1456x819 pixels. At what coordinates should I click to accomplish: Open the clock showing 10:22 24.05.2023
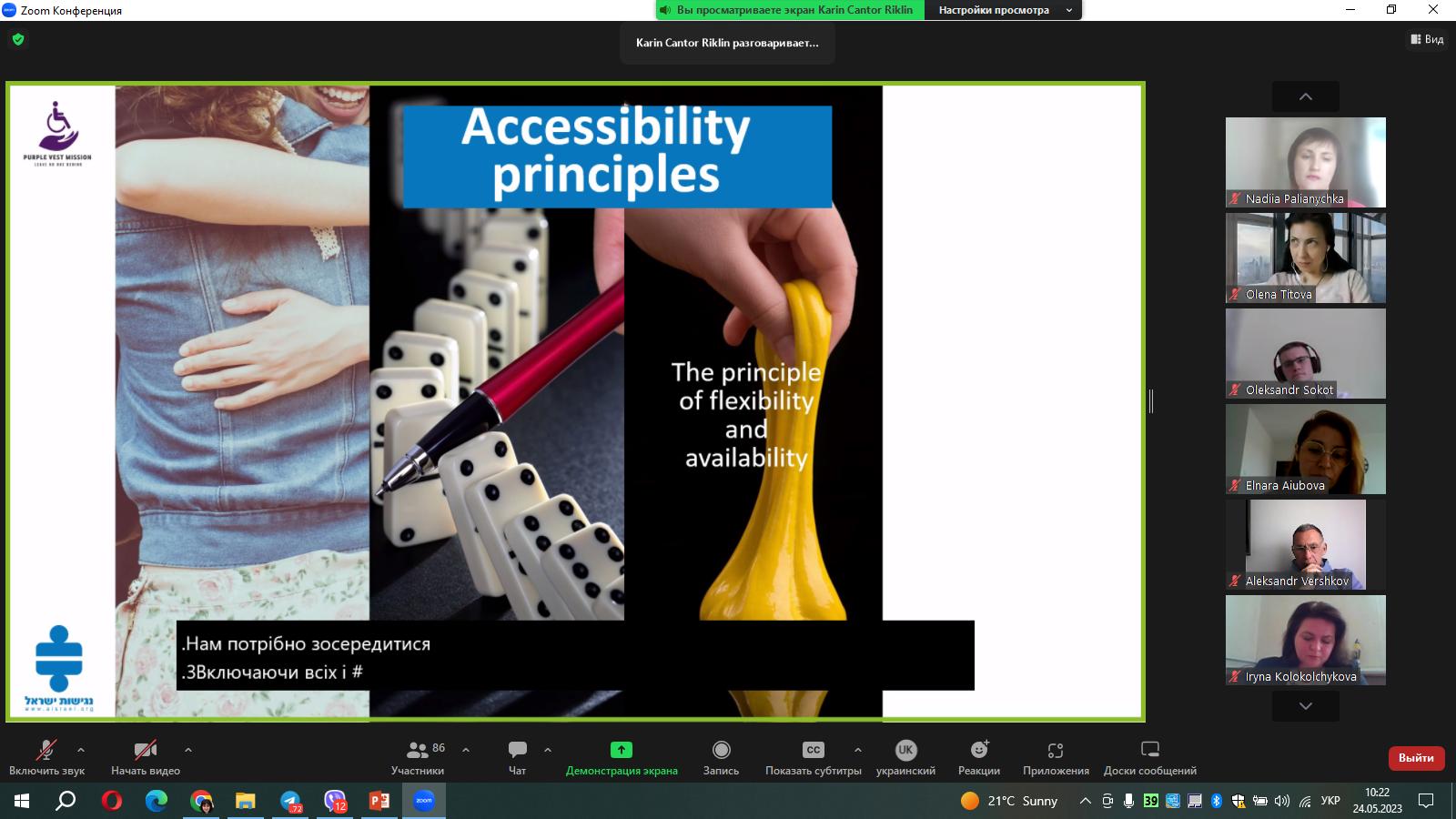[1377, 801]
